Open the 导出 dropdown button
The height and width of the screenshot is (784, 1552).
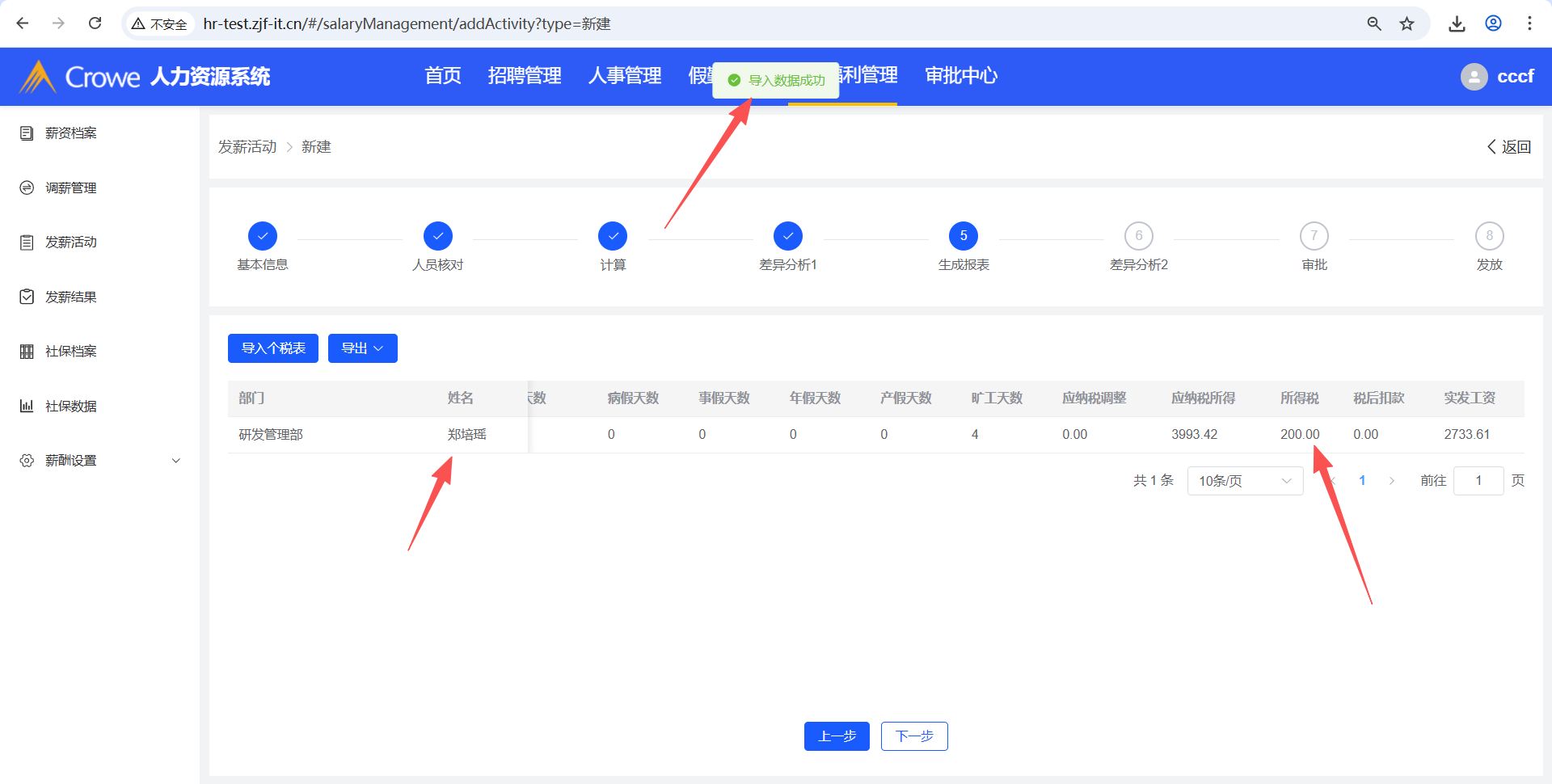click(362, 348)
